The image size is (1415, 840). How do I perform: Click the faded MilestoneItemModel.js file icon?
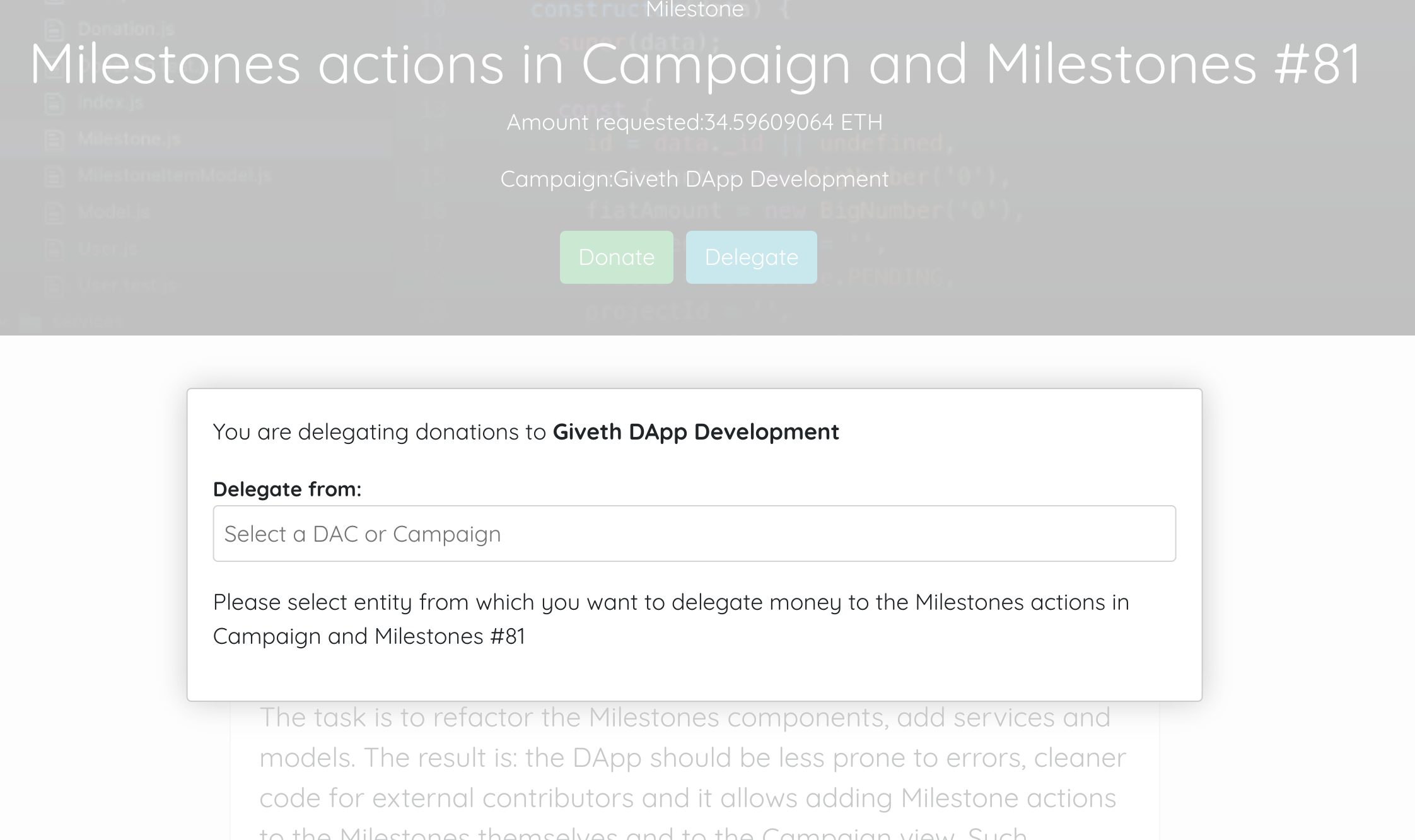coord(54,176)
